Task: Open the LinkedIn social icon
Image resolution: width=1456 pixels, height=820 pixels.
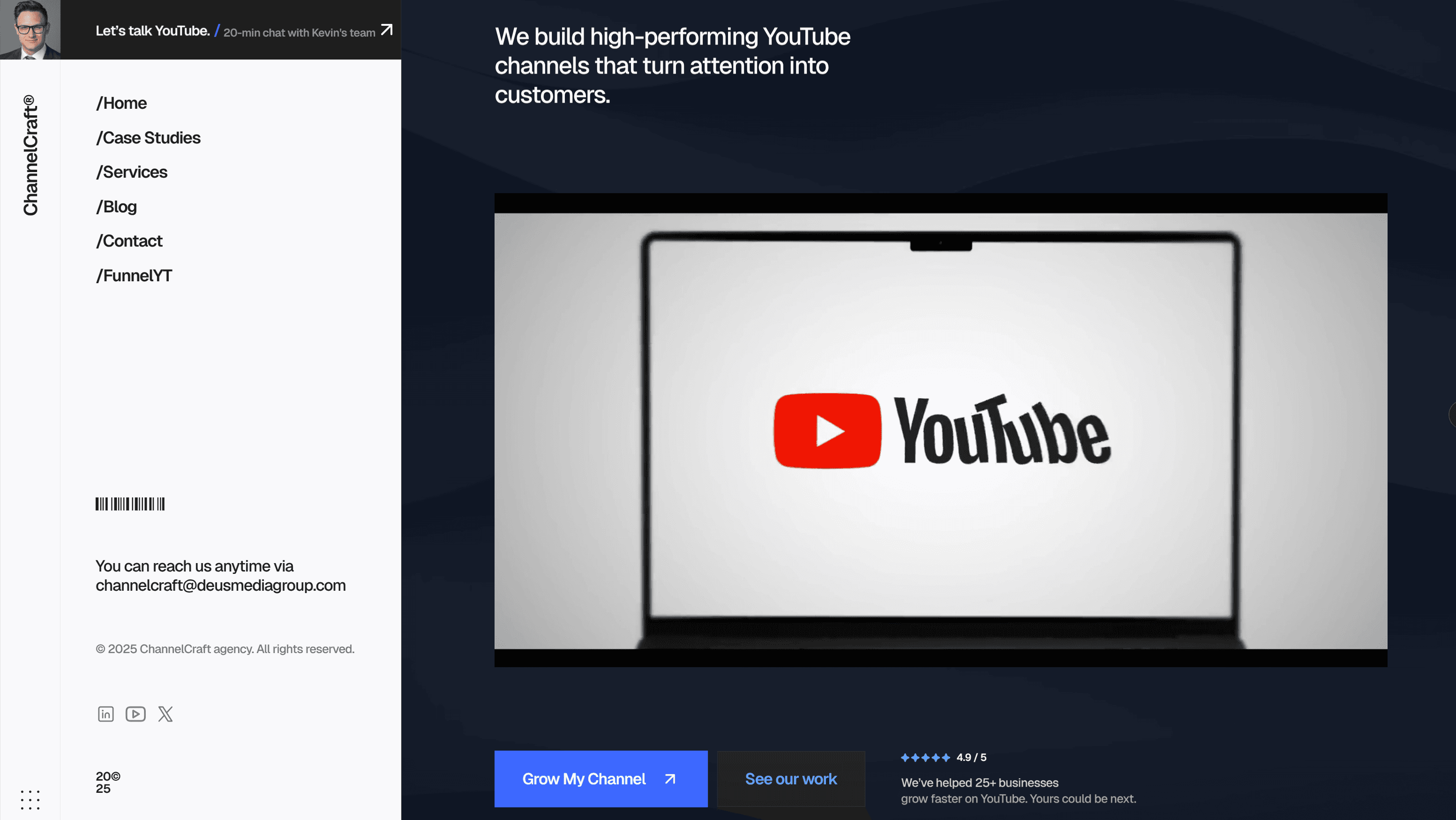Action: tap(105, 714)
